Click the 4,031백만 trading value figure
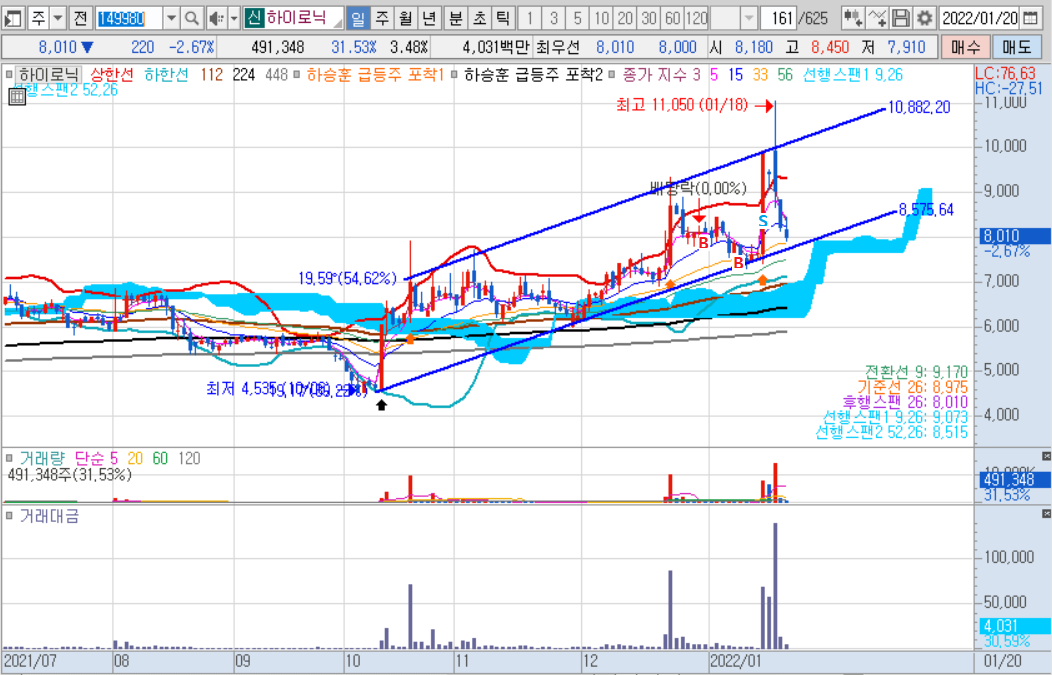 (496, 47)
